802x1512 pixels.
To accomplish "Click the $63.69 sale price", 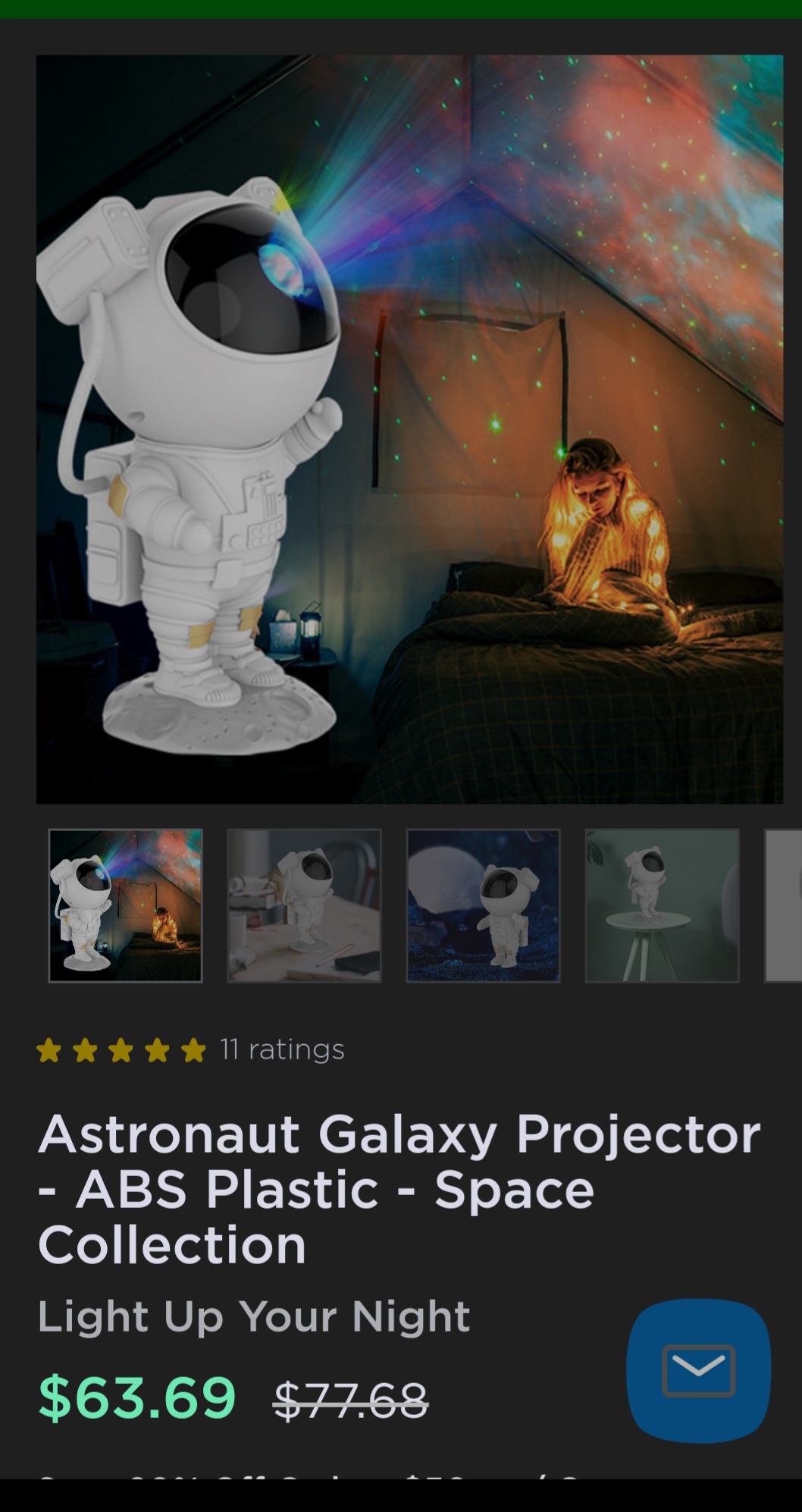I will click(x=137, y=1397).
